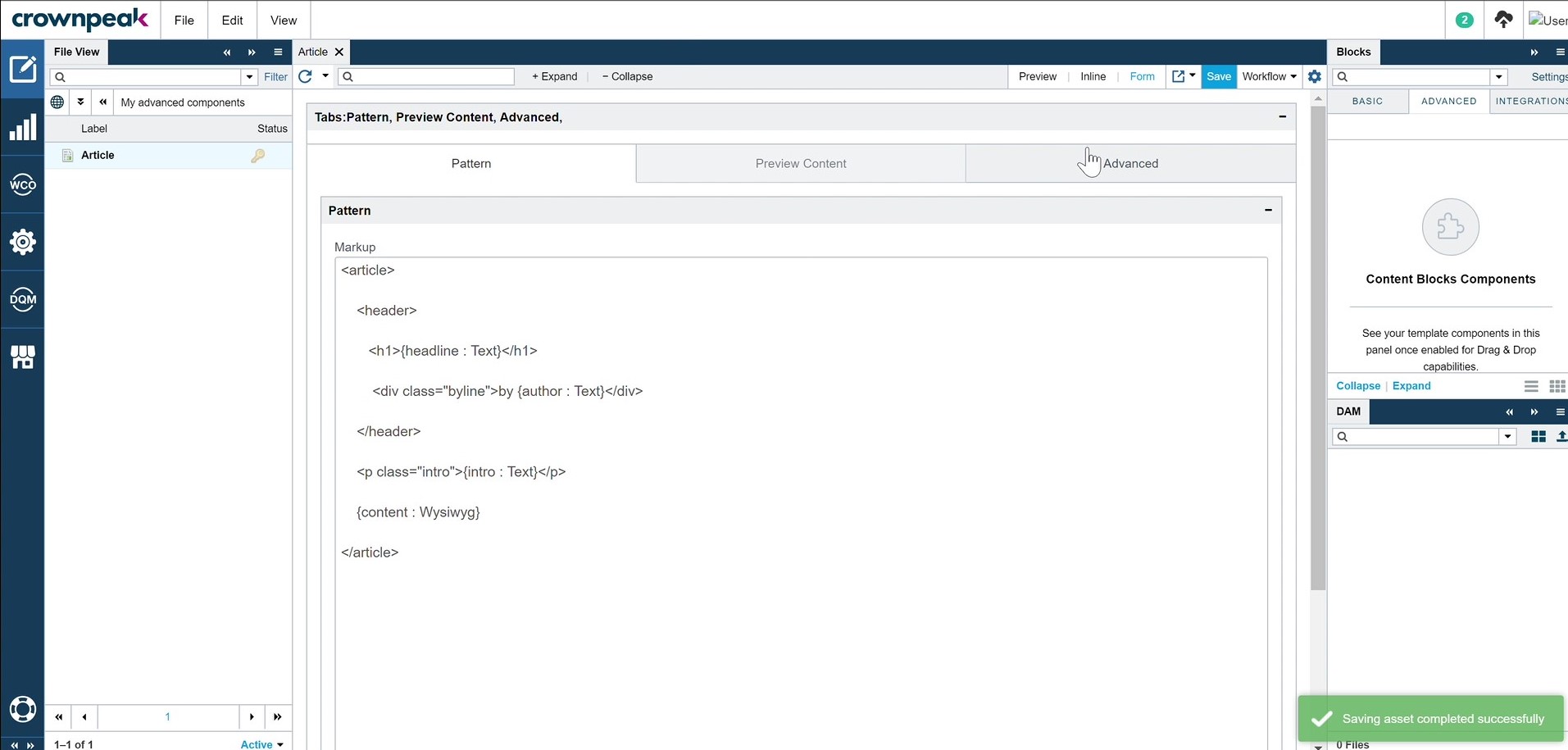Click the main editor vertical scrollbar
Viewport: 1568px width, 750px height.
coord(1318,348)
